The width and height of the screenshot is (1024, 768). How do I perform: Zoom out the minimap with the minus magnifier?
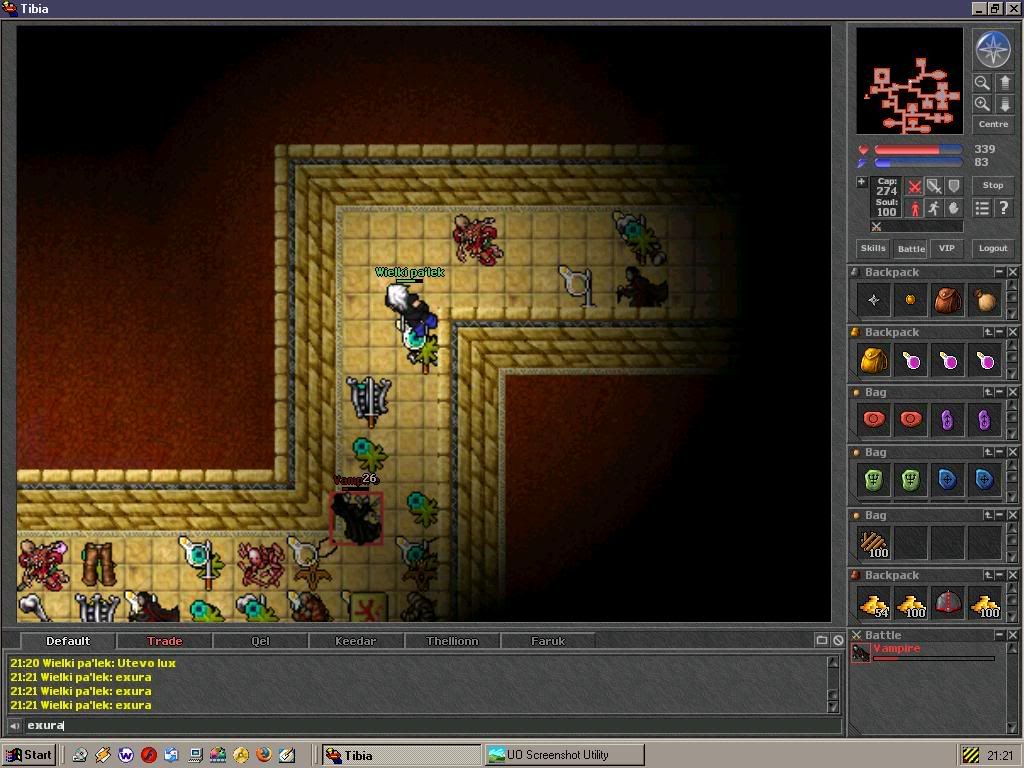click(x=982, y=83)
